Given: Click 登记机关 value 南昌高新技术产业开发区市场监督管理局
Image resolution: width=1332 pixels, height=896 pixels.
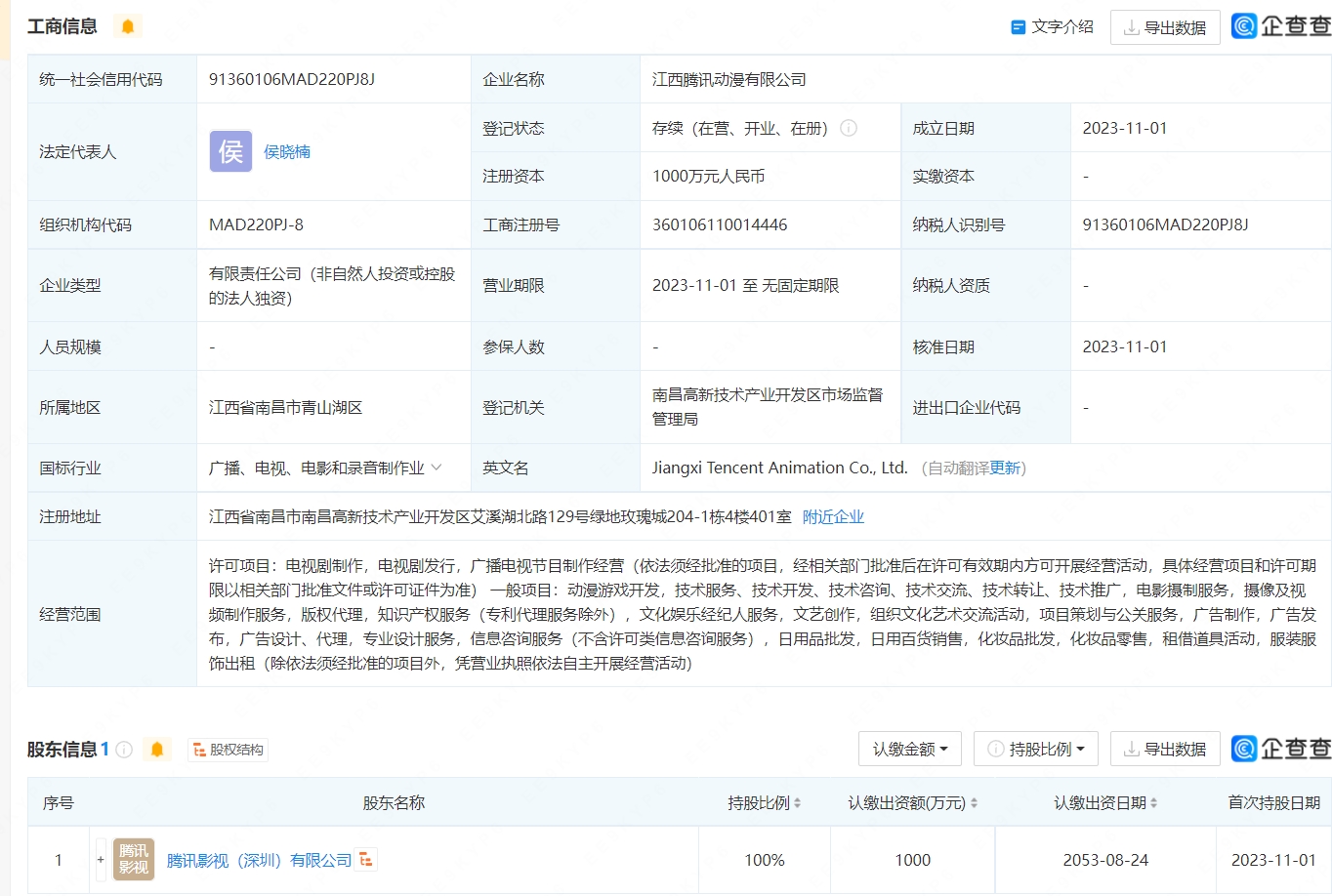Looking at the screenshot, I should coord(768,407).
